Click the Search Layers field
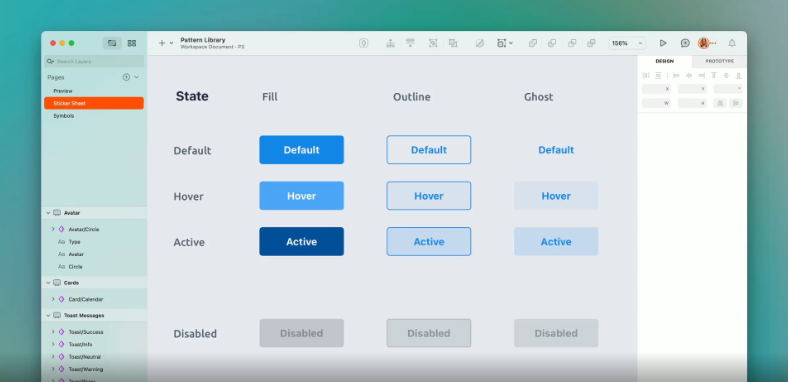Image resolution: width=788 pixels, height=382 pixels. point(94,61)
